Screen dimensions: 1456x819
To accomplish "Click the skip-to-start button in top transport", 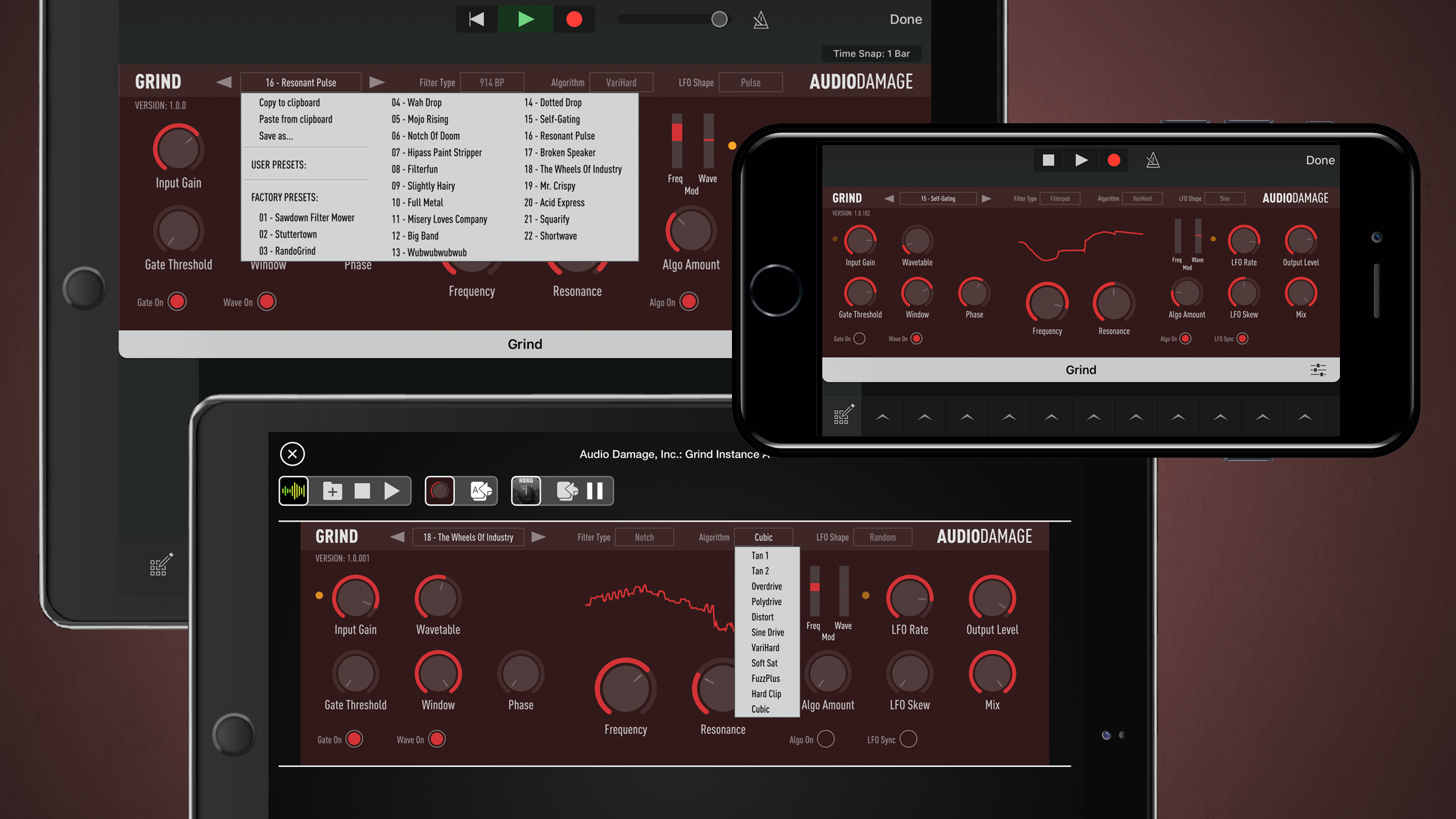I will point(476,19).
